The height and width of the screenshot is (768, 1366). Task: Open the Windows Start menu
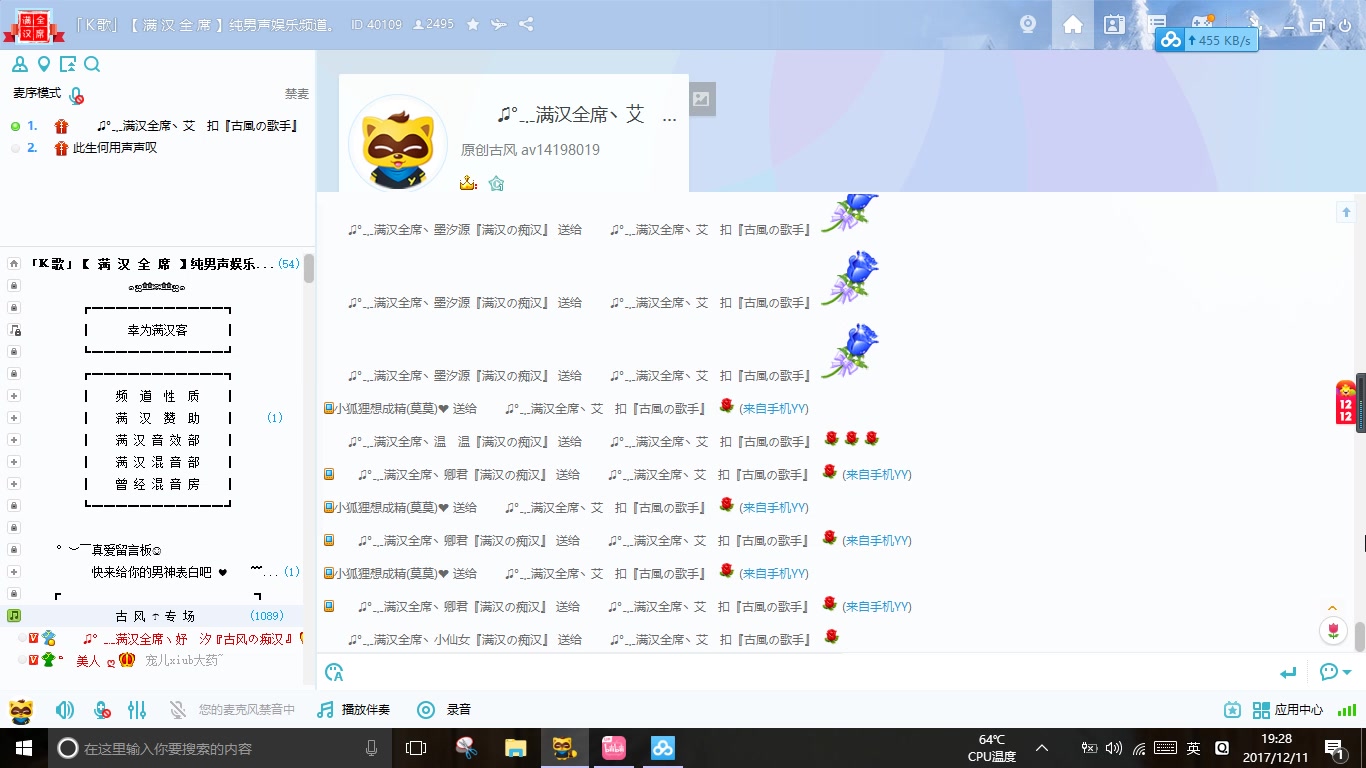click(x=22, y=748)
